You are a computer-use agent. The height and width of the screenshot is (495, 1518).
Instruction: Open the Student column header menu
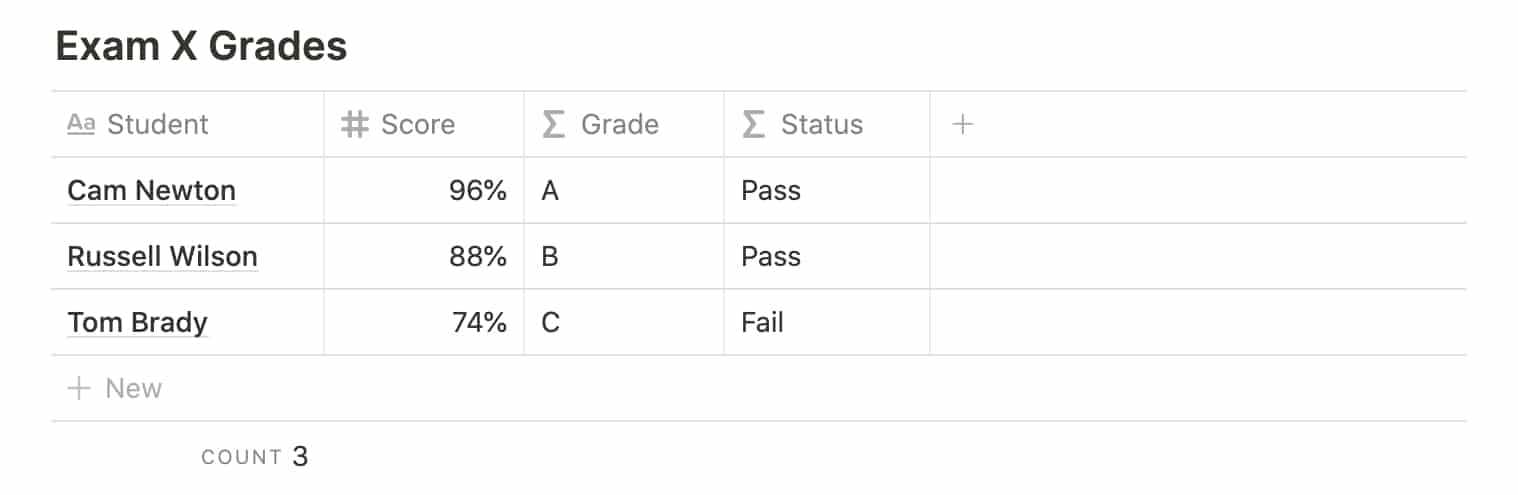[188, 124]
